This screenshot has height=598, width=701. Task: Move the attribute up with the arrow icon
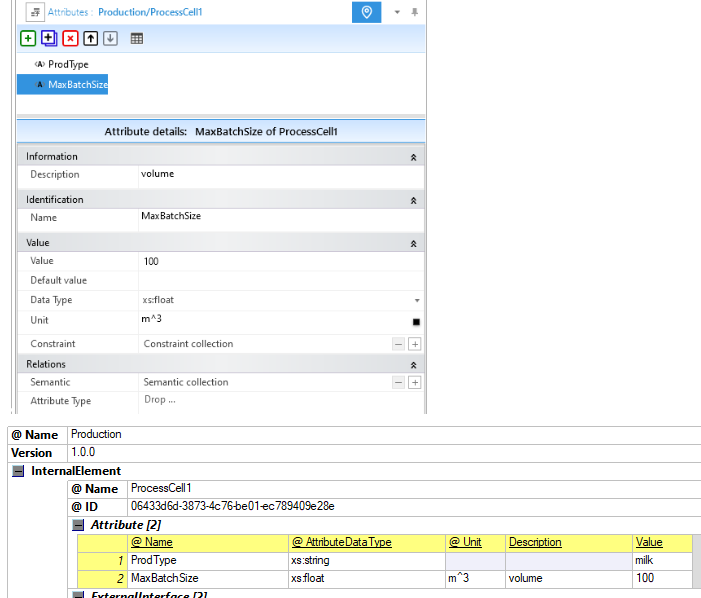90,38
